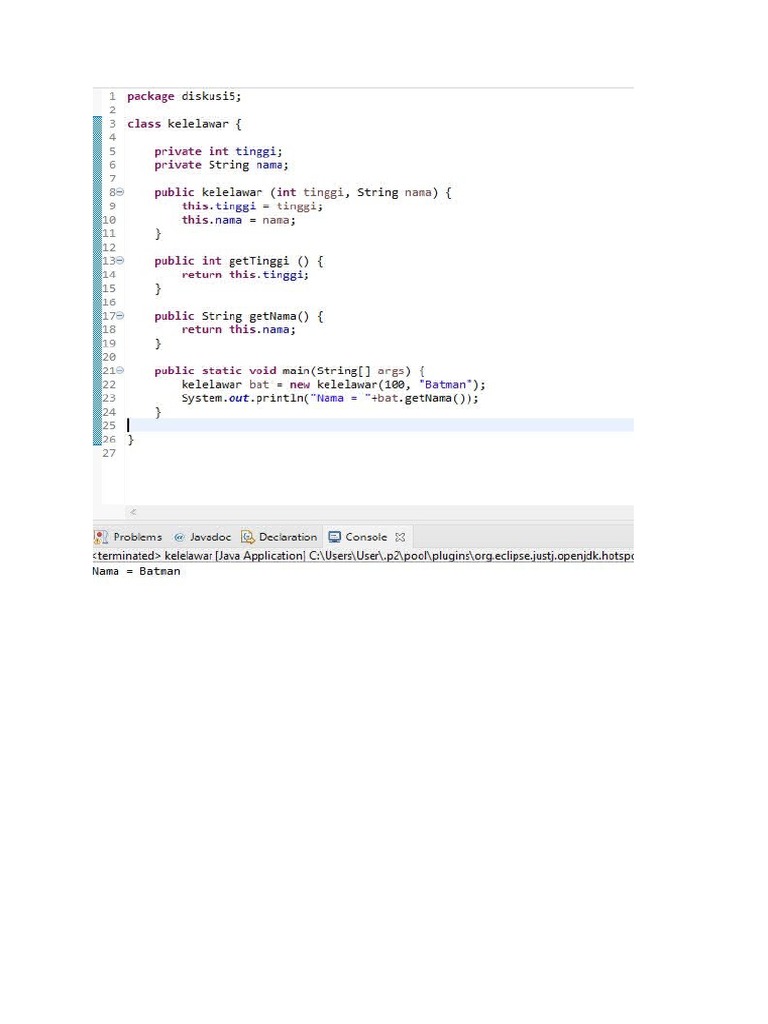Click 'this.tinggi = tinggi;' statement
Viewport: 768px width, 1024px height.
[252, 206]
